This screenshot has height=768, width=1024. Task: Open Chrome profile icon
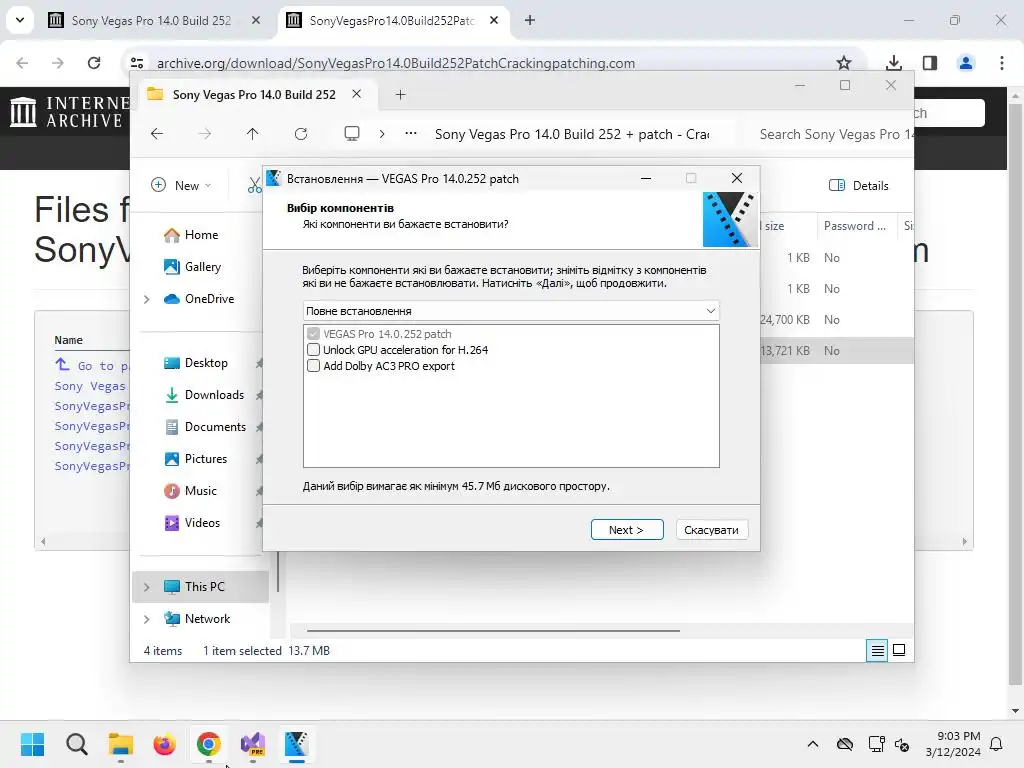point(965,63)
